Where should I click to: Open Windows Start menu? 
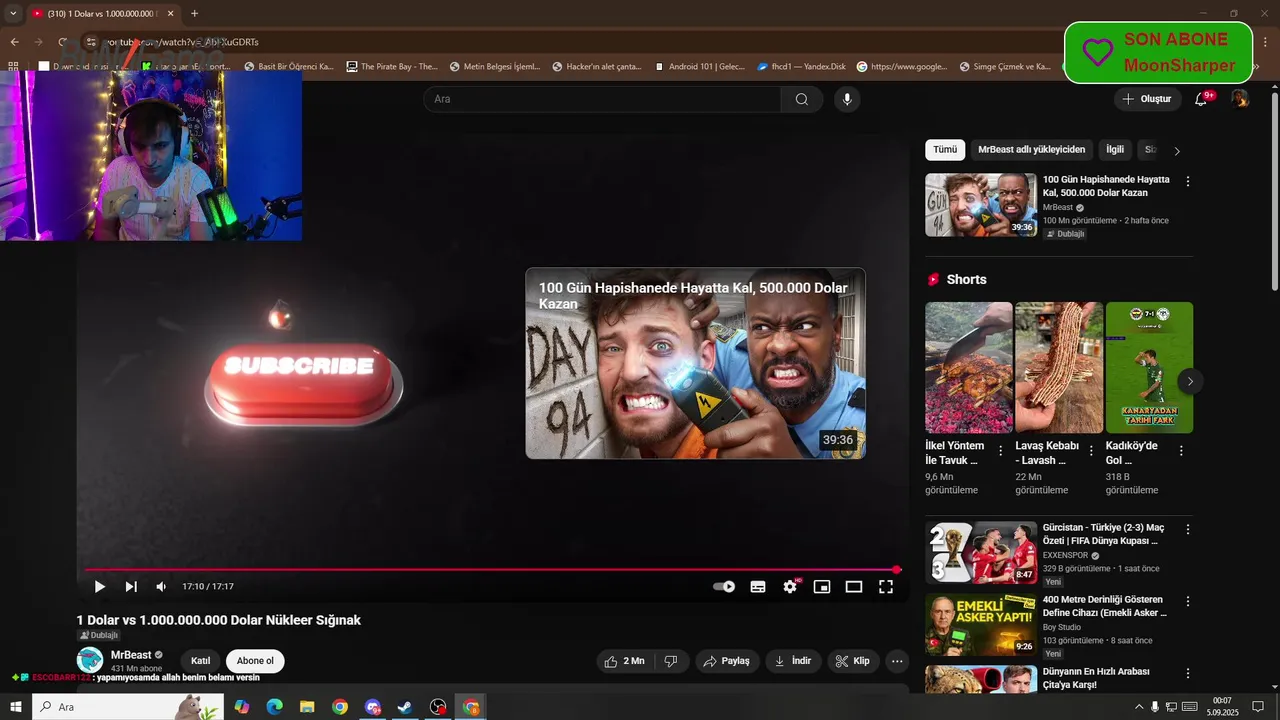pyautogui.click(x=16, y=707)
